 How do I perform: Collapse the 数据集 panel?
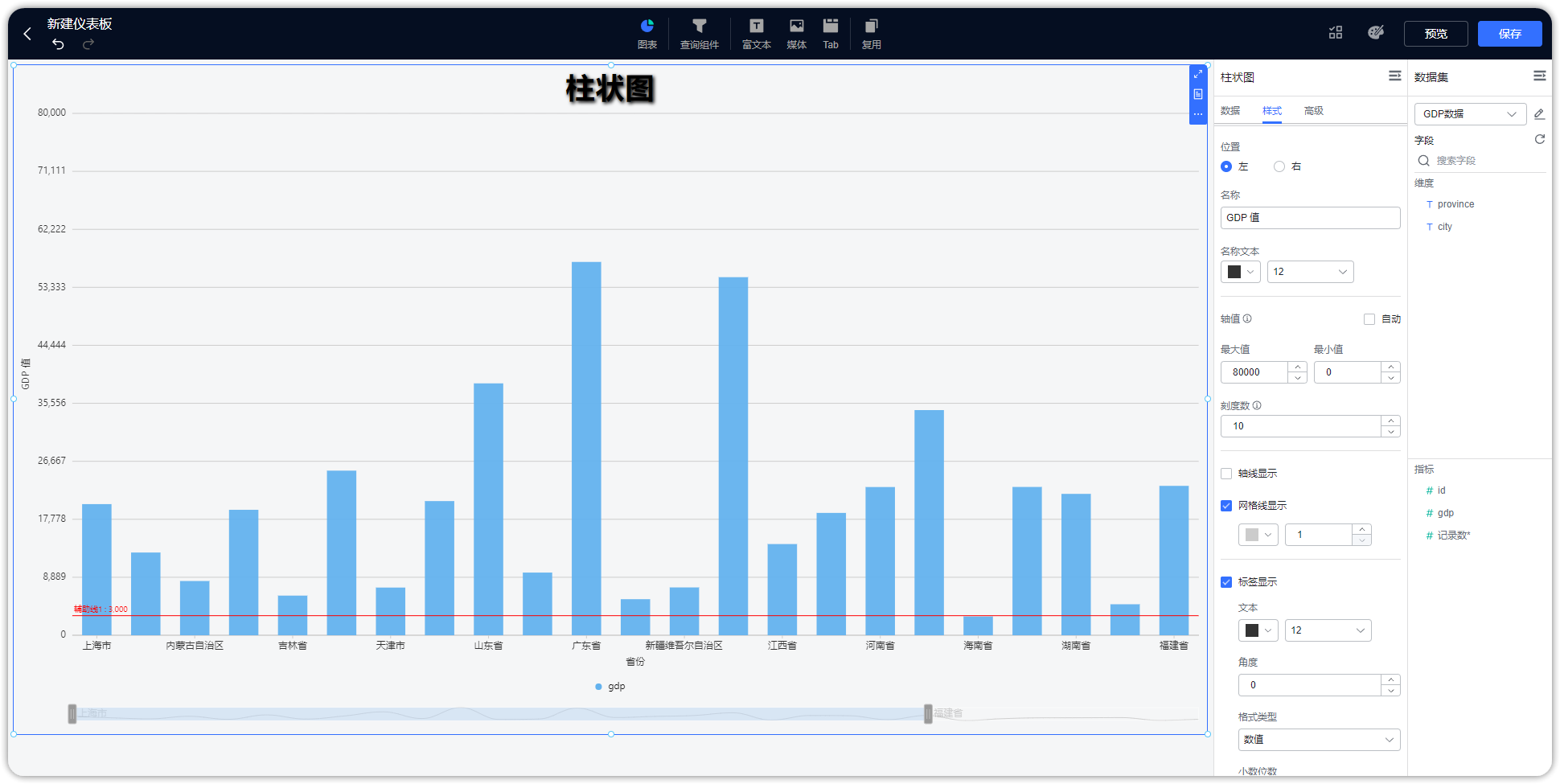point(1539,76)
